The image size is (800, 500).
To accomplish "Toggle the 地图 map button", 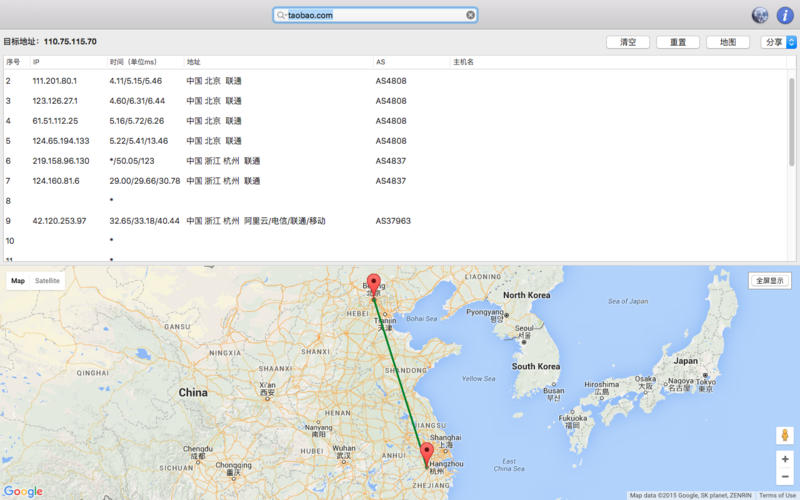I will (727, 42).
